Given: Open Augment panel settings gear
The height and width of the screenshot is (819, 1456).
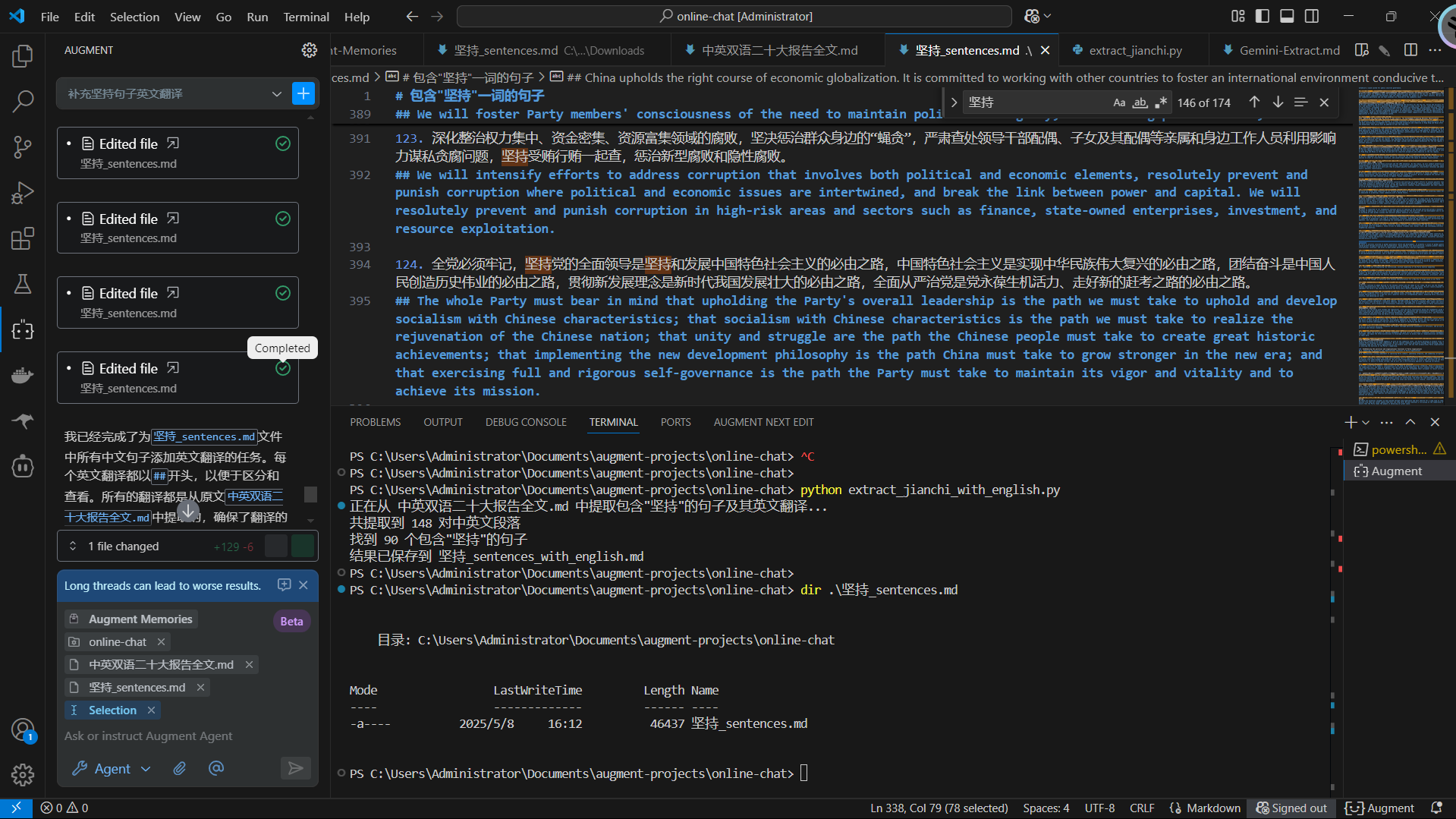Looking at the screenshot, I should pyautogui.click(x=309, y=49).
